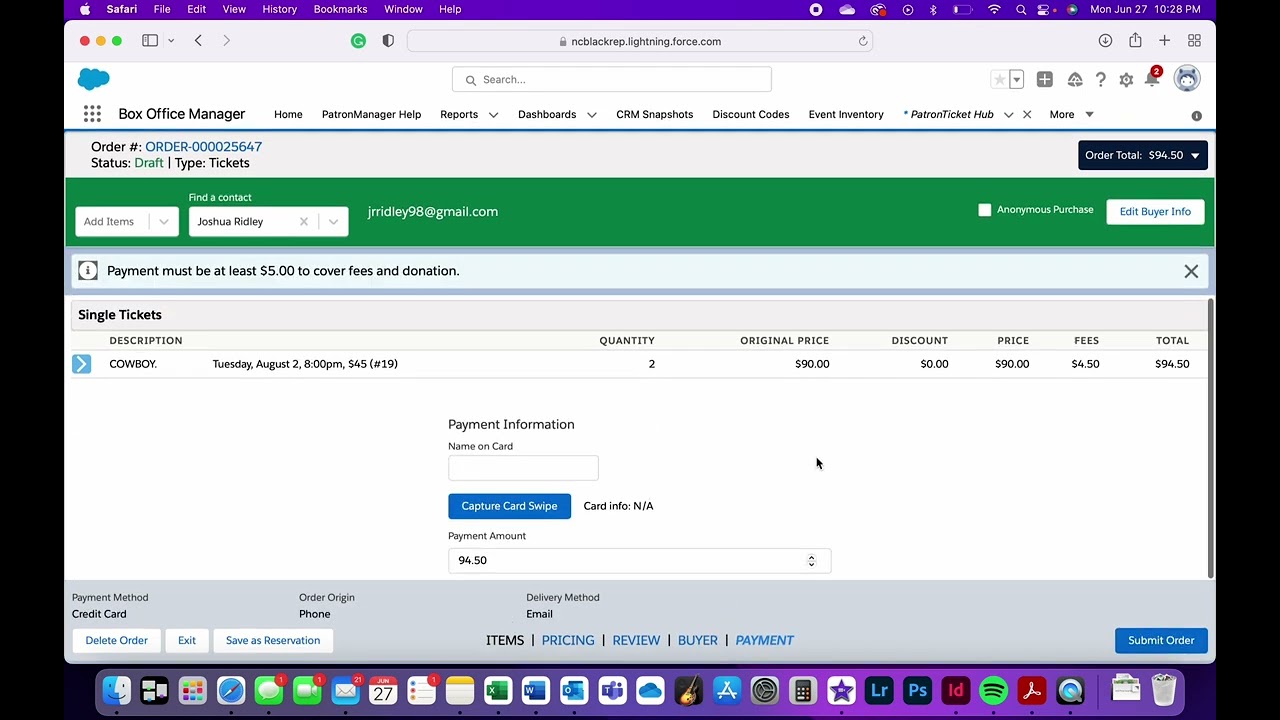The image size is (1280, 720).
Task: Open the Trailhead guidance icon in header
Action: tap(1075, 80)
